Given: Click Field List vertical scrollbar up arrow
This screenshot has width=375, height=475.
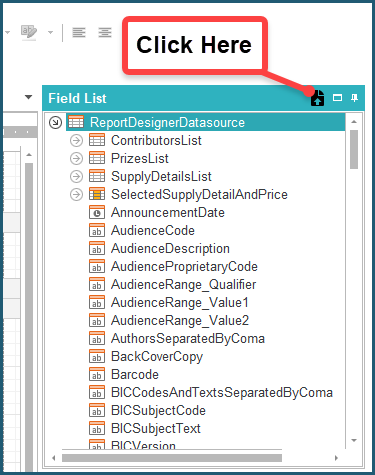Looking at the screenshot, I should (354, 122).
